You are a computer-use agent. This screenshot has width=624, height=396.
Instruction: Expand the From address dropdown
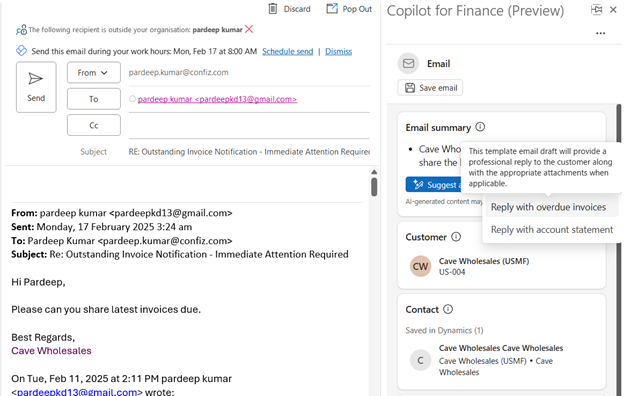point(94,72)
